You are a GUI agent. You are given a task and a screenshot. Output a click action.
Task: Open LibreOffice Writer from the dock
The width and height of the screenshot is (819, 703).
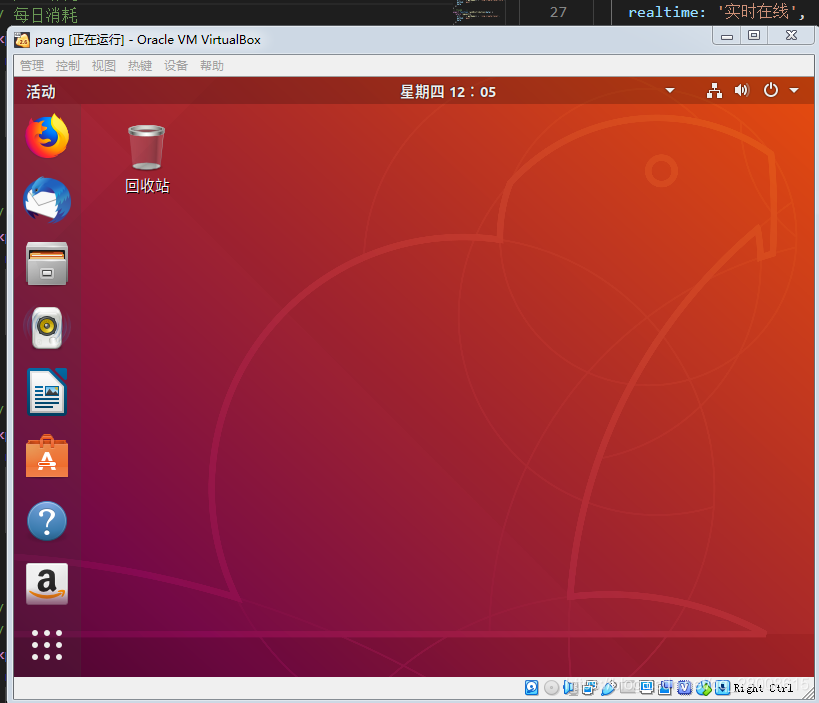(47, 392)
